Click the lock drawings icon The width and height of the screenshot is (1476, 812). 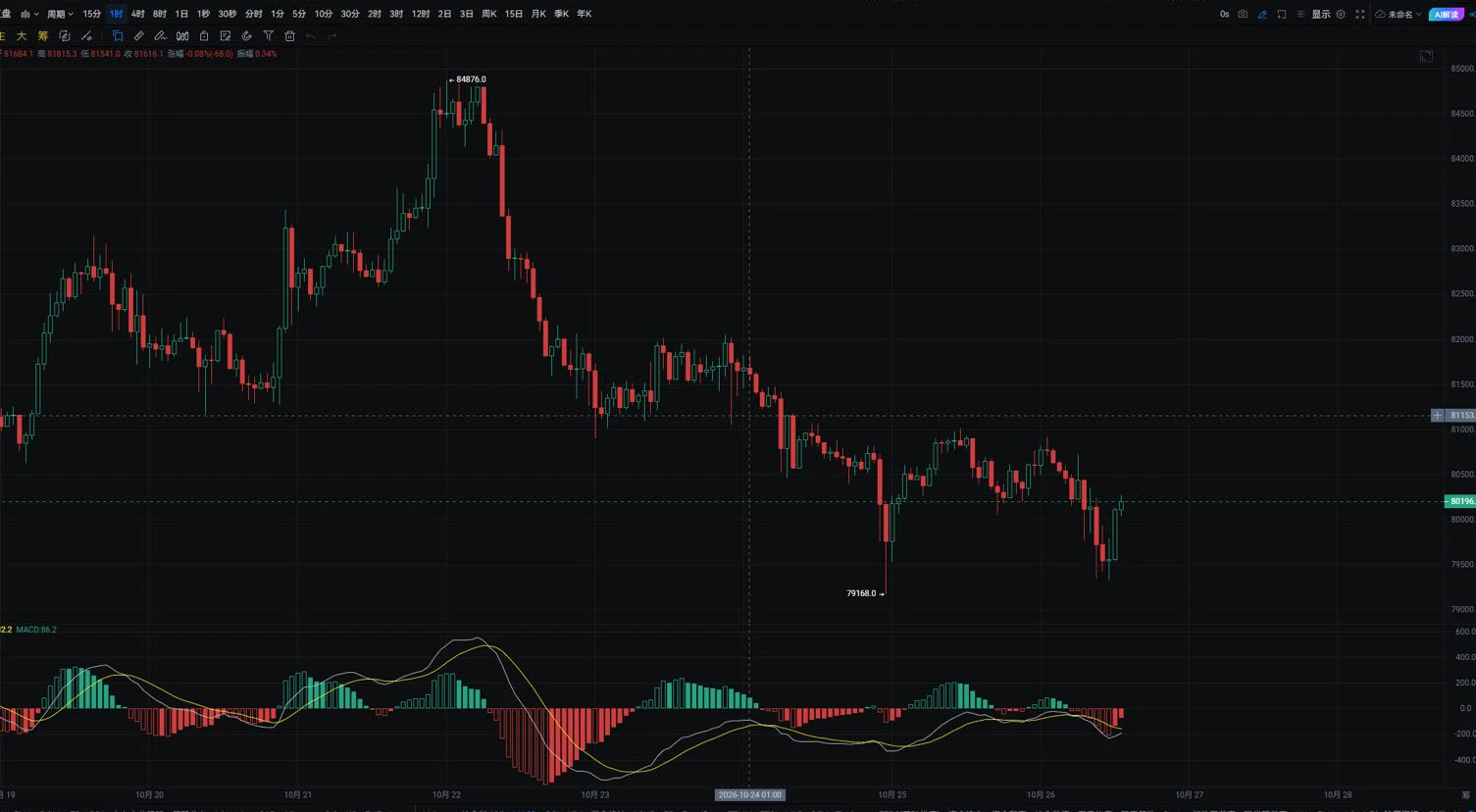(x=204, y=36)
